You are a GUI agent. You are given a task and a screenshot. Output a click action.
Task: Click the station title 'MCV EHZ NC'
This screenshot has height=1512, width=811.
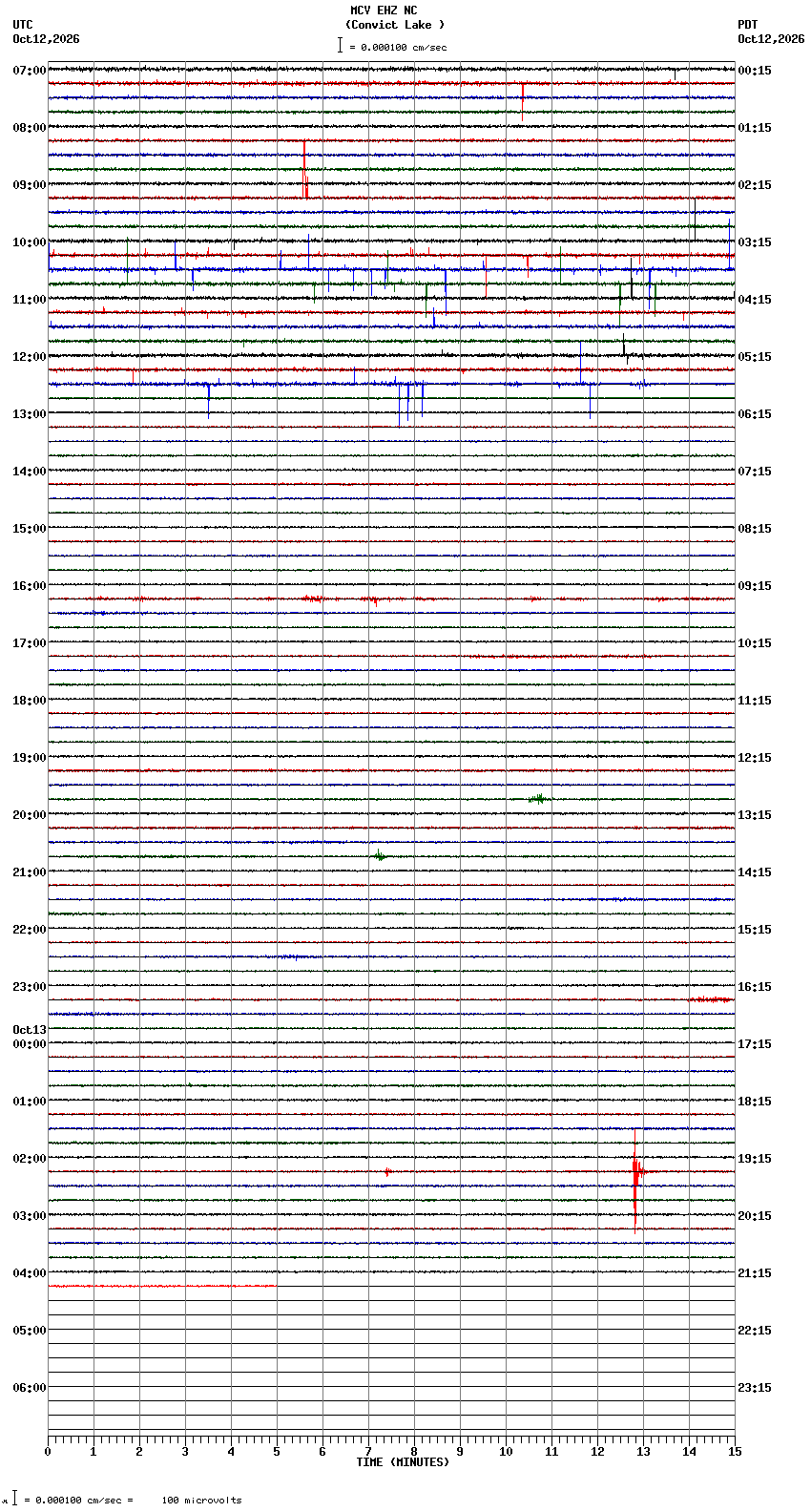click(384, 10)
